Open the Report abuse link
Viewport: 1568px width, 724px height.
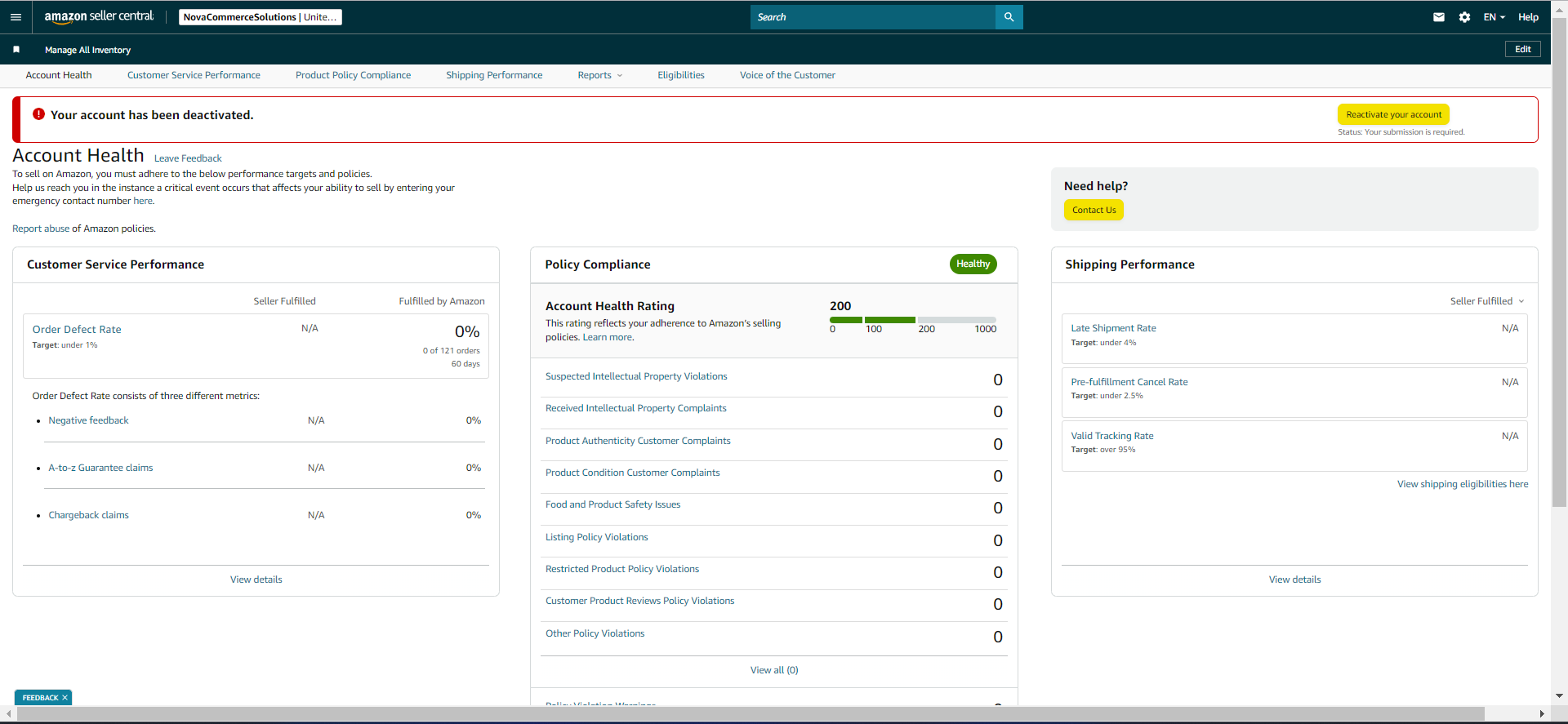(41, 229)
